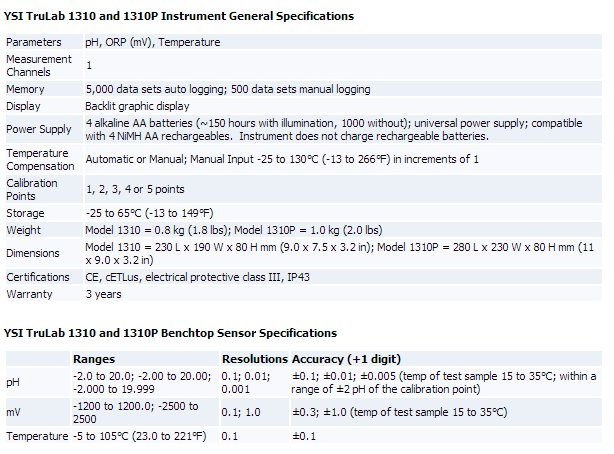Image resolution: width=614 pixels, height=454 pixels.
Task: Click the Benchtop Sensor Specifications heading
Action: click(x=171, y=332)
